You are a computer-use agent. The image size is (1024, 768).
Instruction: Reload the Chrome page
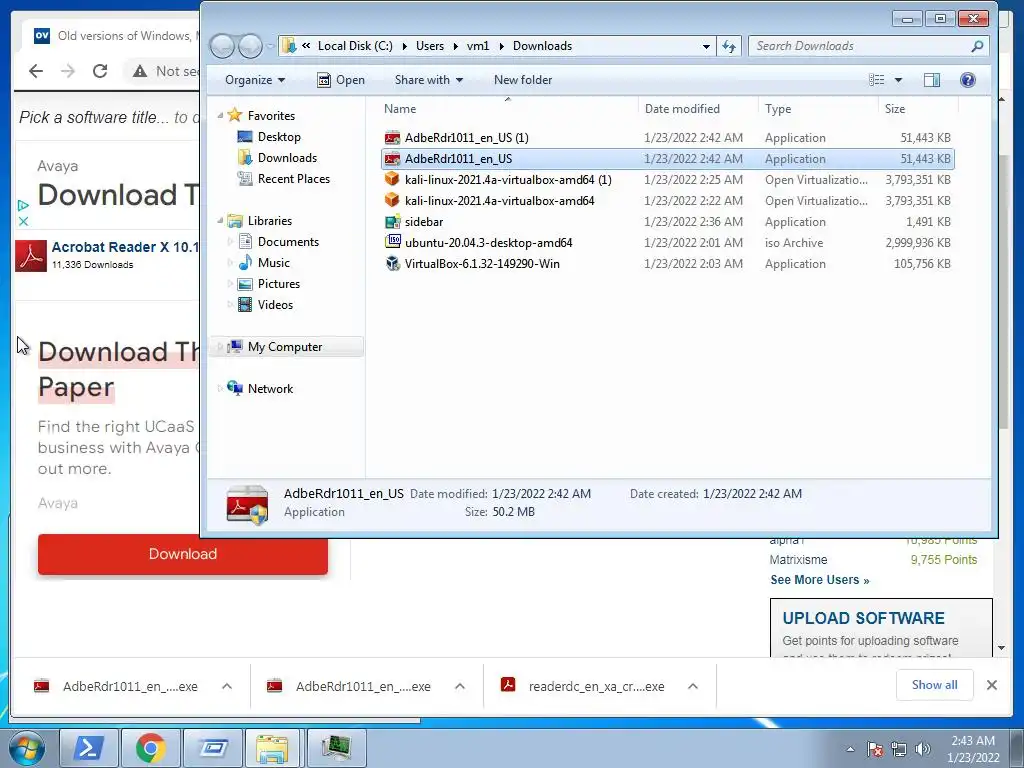[x=100, y=71]
